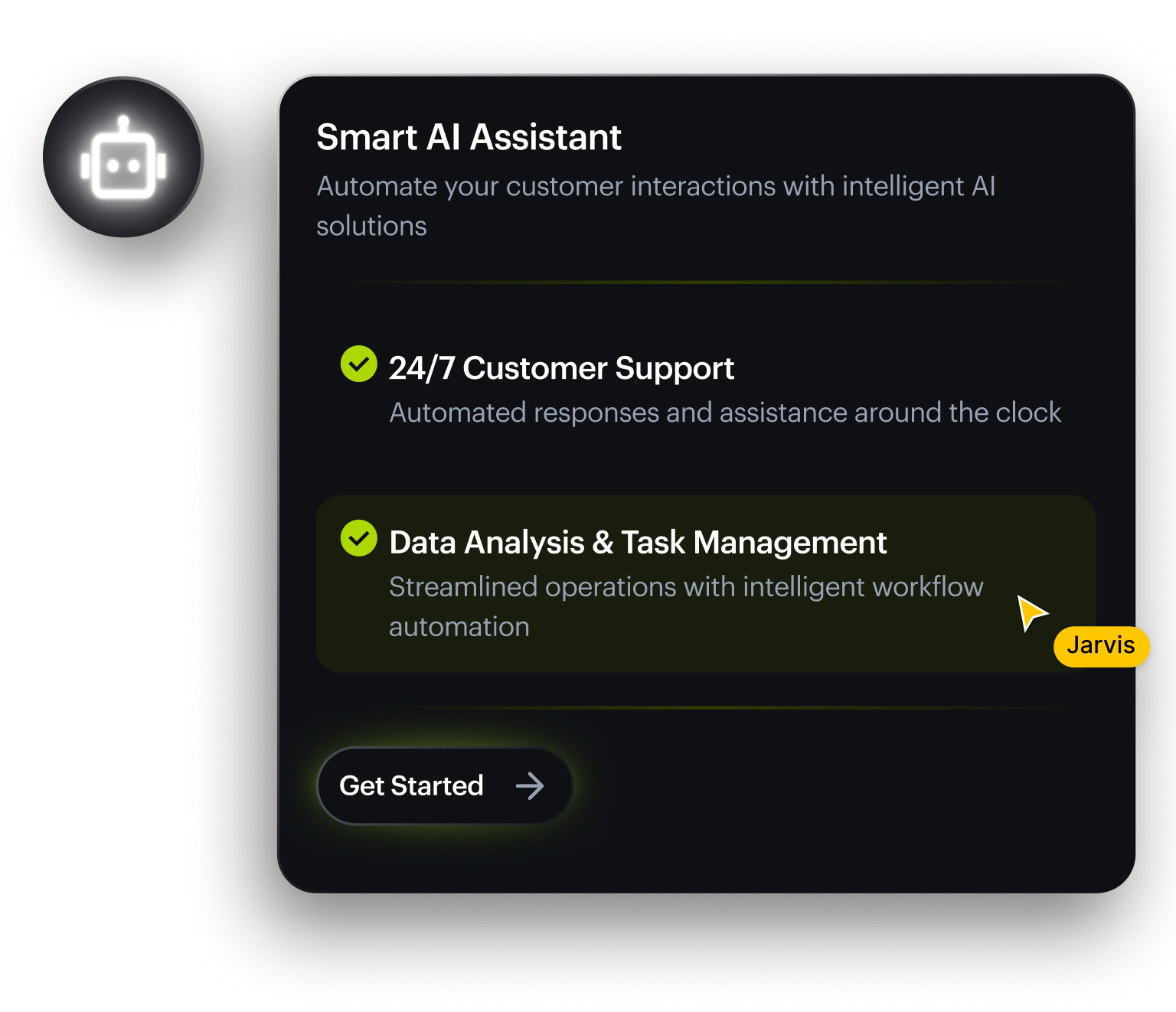This screenshot has width=1176, height=1012.
Task: Click the word "solutions" under the title
Action: [x=371, y=227]
